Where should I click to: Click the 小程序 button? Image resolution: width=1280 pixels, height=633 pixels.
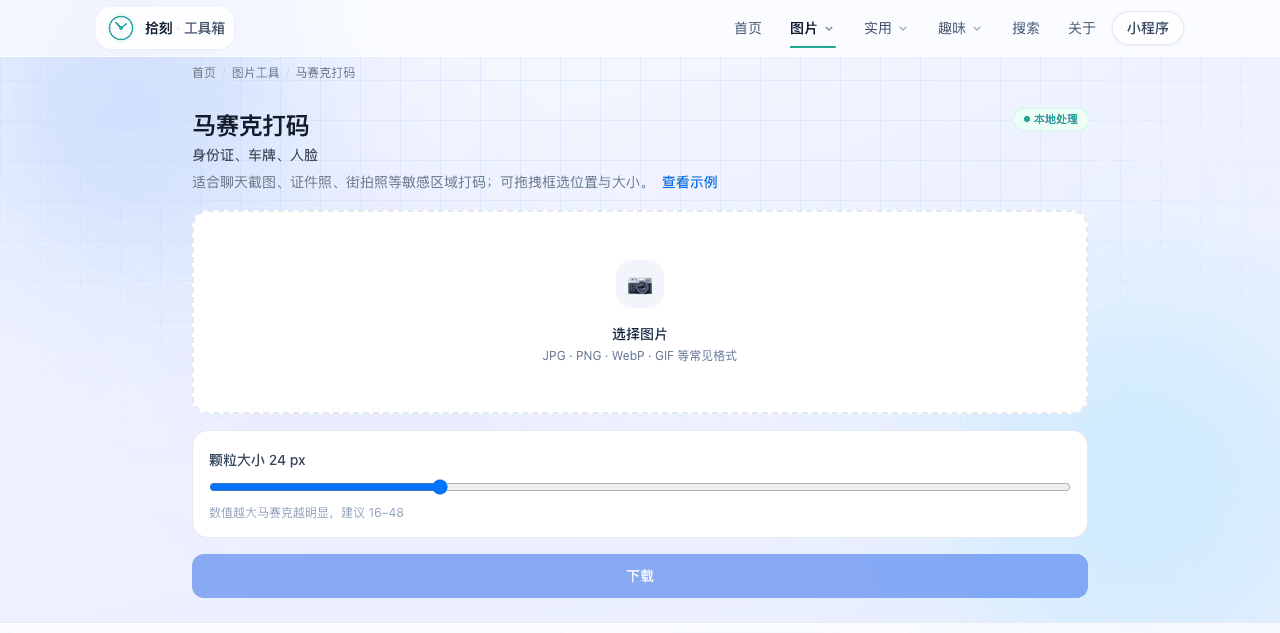(x=1148, y=28)
